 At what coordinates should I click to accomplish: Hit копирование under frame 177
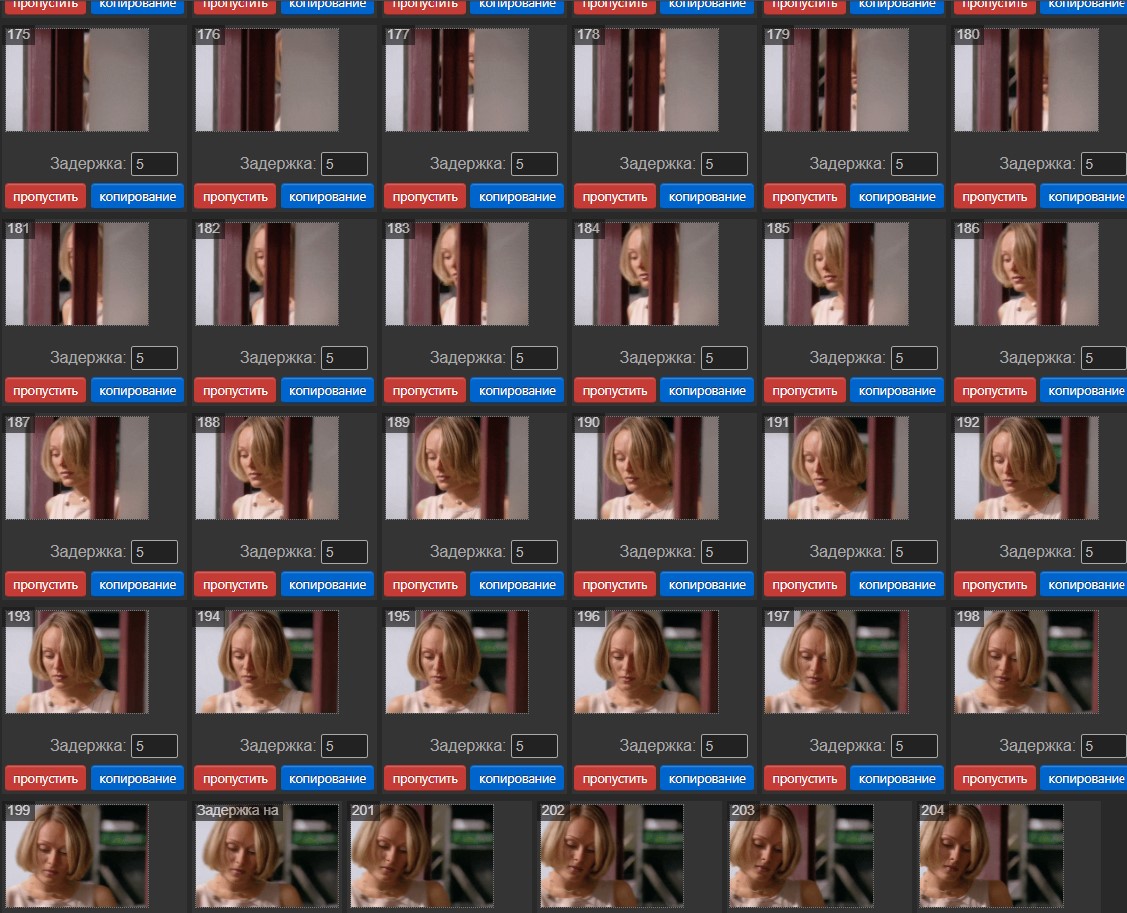click(517, 196)
